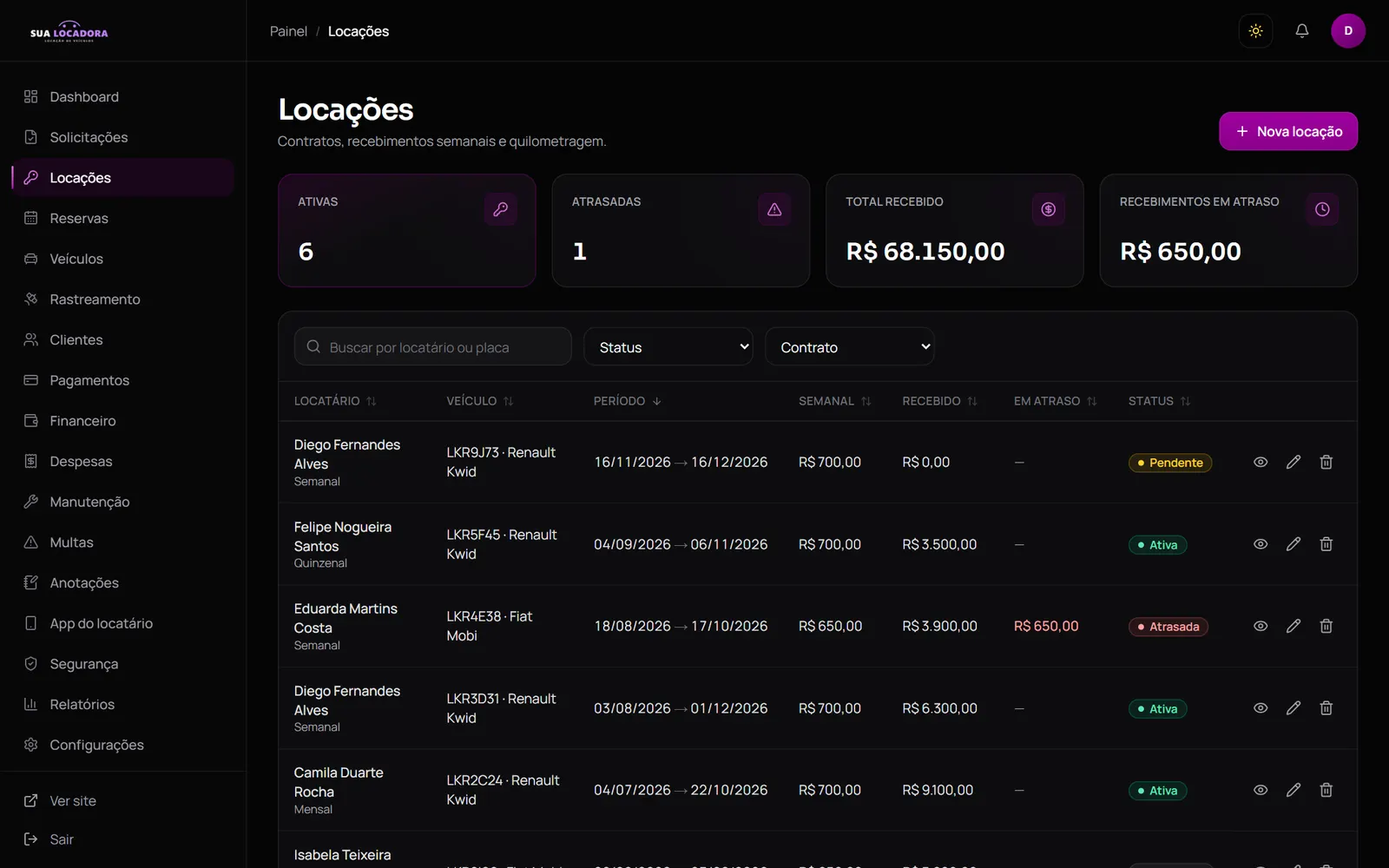Click the clock icon in Recebimentos em Atraso card
Viewport: 1389px width, 868px height.
tap(1322, 209)
